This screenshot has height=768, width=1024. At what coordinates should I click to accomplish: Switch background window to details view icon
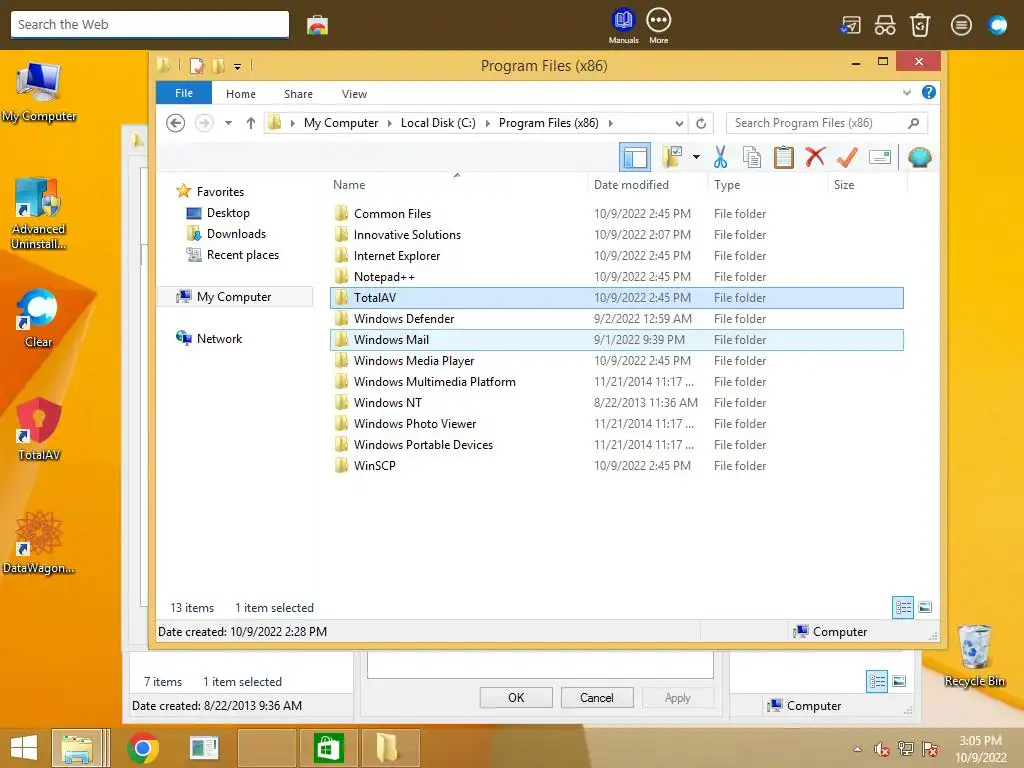click(876, 682)
